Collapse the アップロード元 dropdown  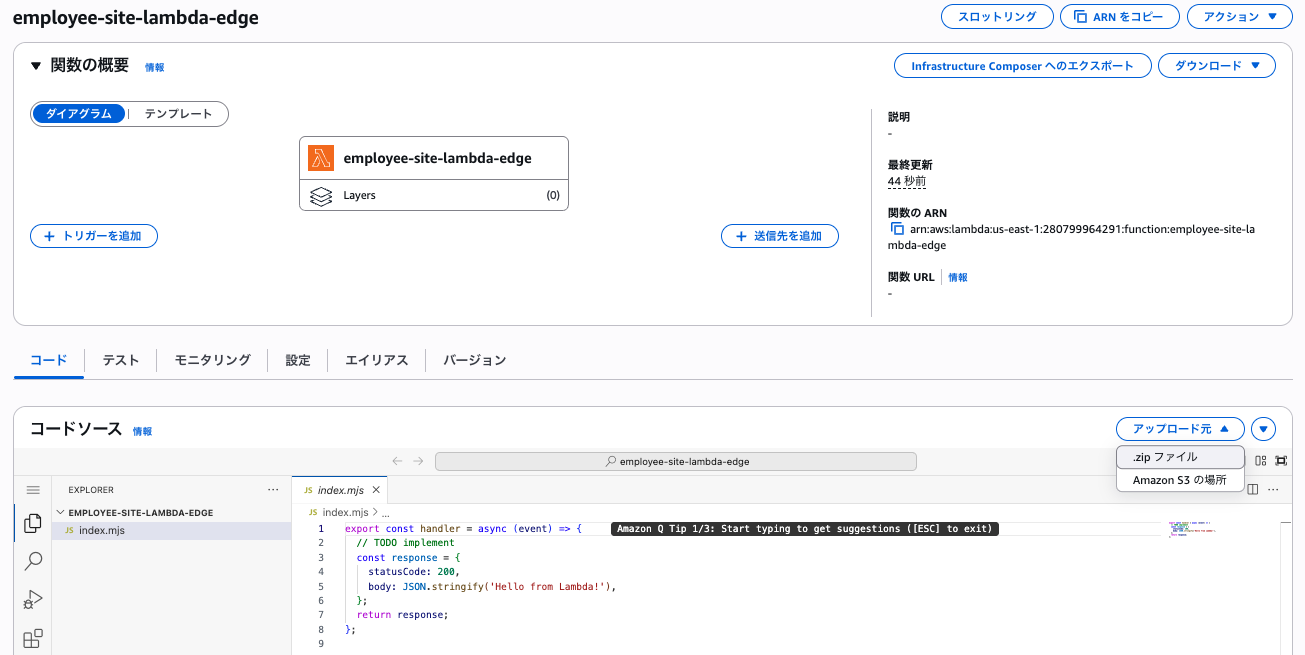click(x=1180, y=429)
